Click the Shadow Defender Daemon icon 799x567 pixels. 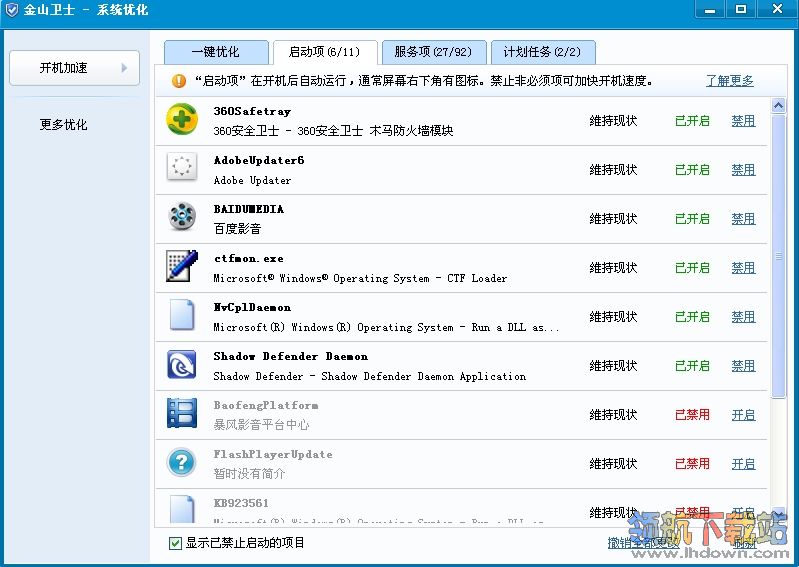(x=182, y=364)
